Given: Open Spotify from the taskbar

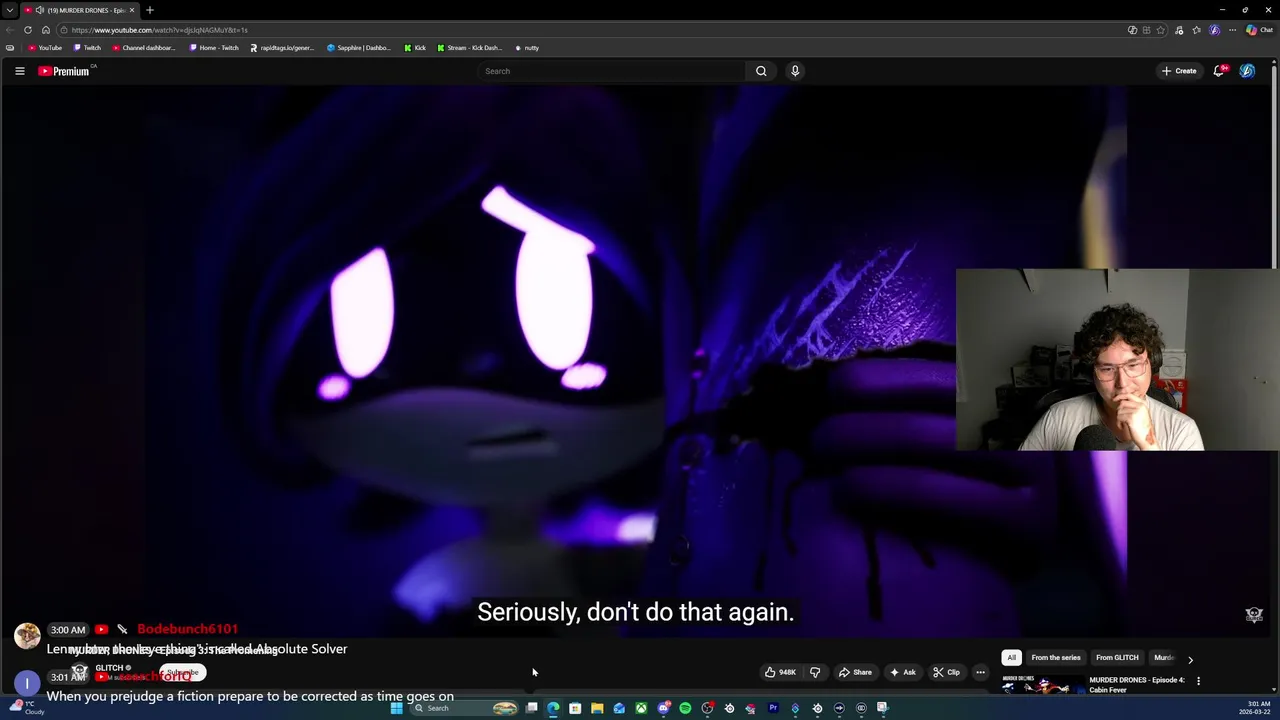Looking at the screenshot, I should (x=685, y=708).
